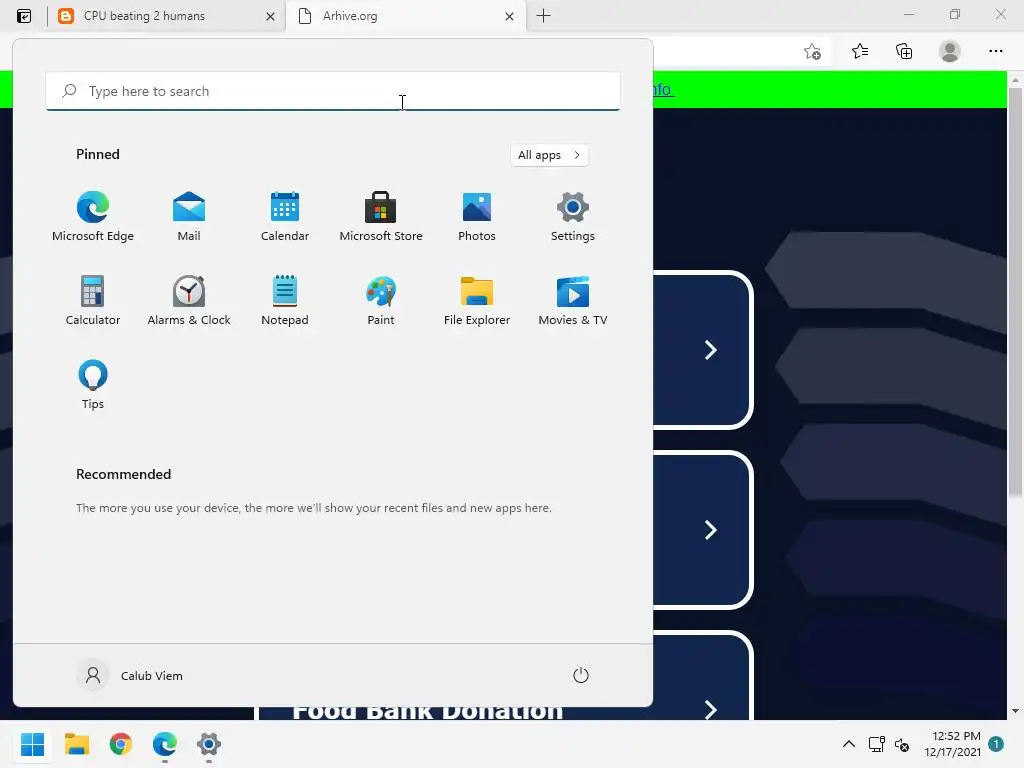Viewport: 1024px width, 768px height.
Task: Click the muted volume tray icon
Action: tap(902, 744)
